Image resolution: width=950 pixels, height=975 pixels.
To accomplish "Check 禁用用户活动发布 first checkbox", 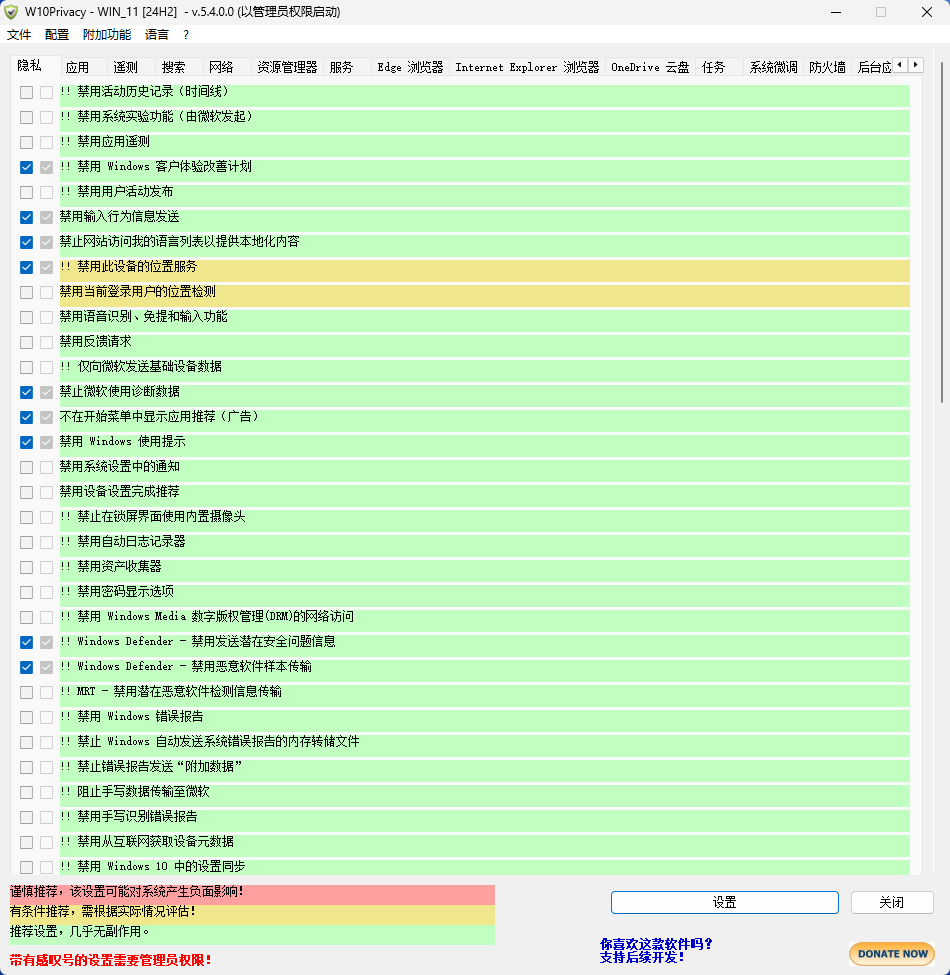I will click(26, 192).
